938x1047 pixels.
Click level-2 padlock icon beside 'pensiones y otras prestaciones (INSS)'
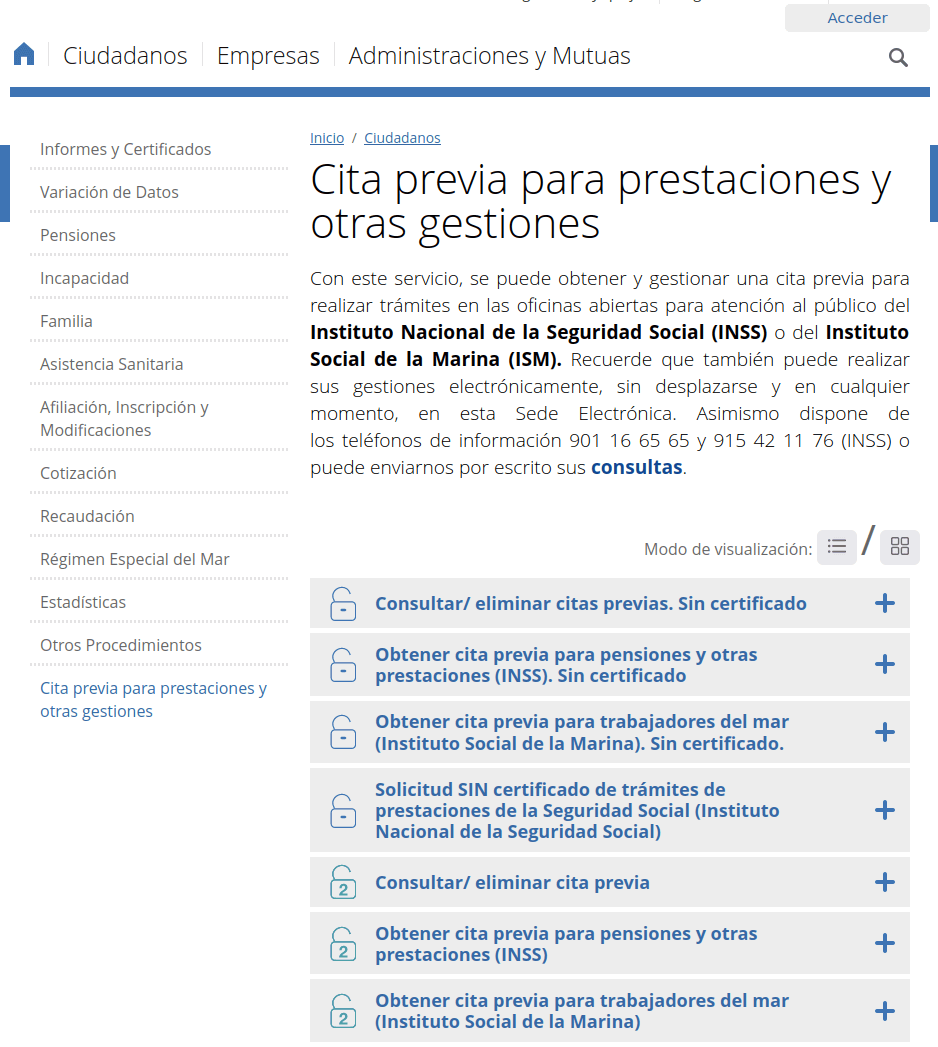coord(343,944)
